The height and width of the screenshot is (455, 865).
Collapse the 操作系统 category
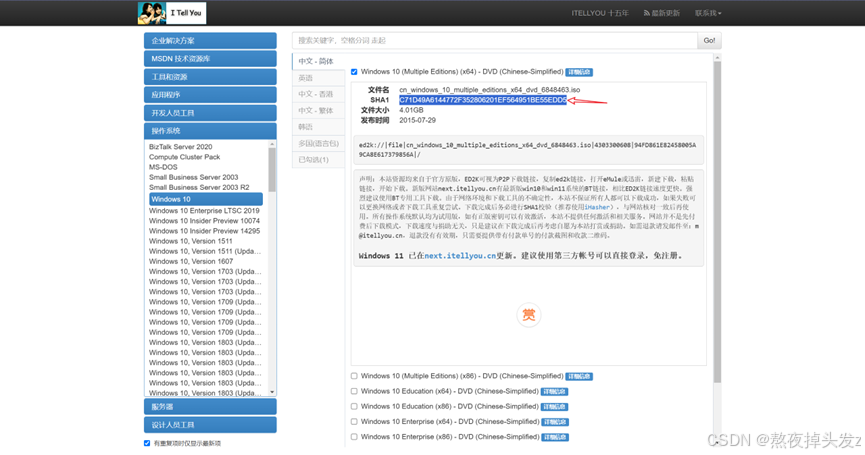coord(210,131)
